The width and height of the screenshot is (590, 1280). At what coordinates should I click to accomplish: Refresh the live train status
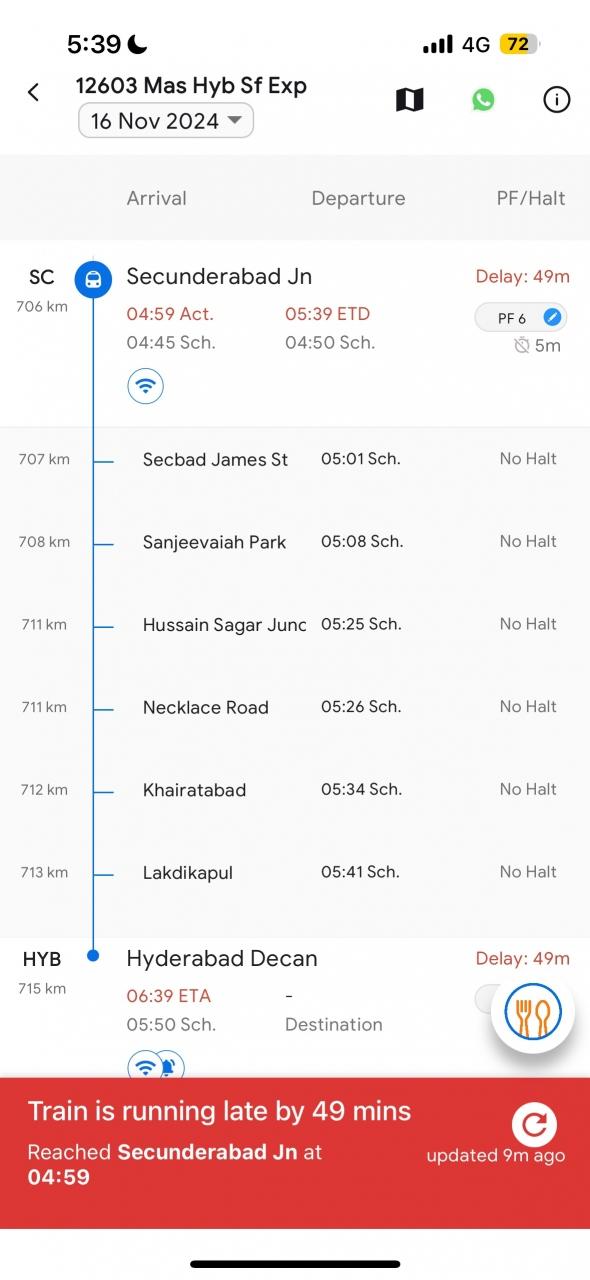534,1125
